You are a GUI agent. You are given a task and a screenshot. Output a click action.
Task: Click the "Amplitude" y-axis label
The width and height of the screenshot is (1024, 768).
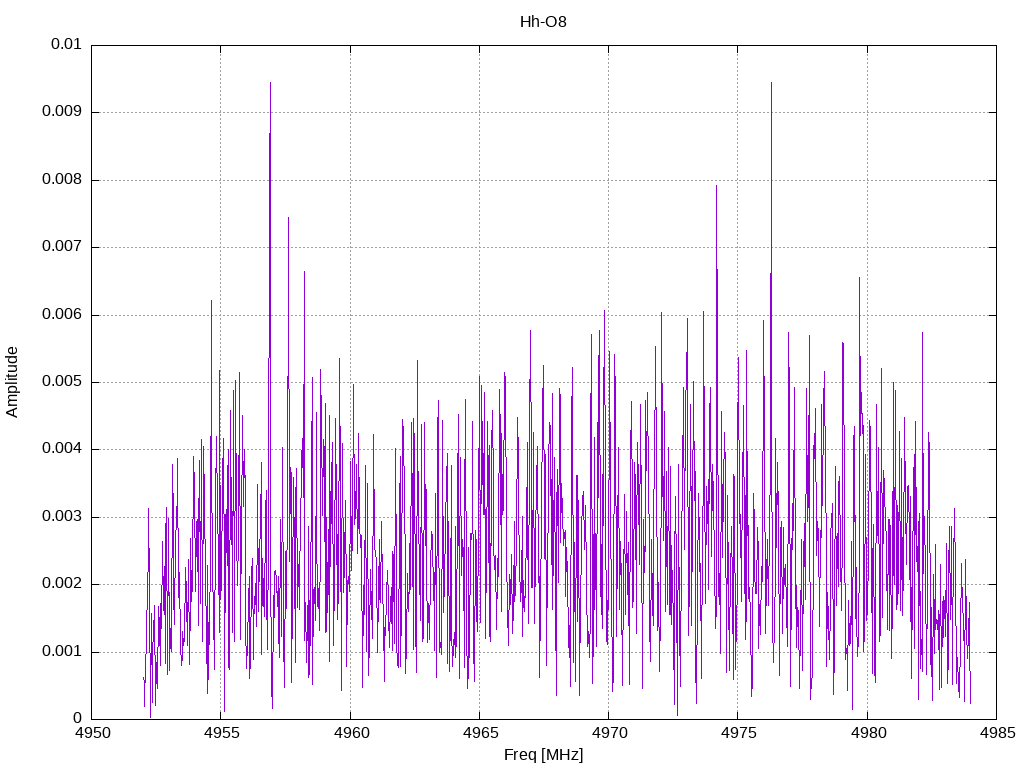[x=12, y=382]
